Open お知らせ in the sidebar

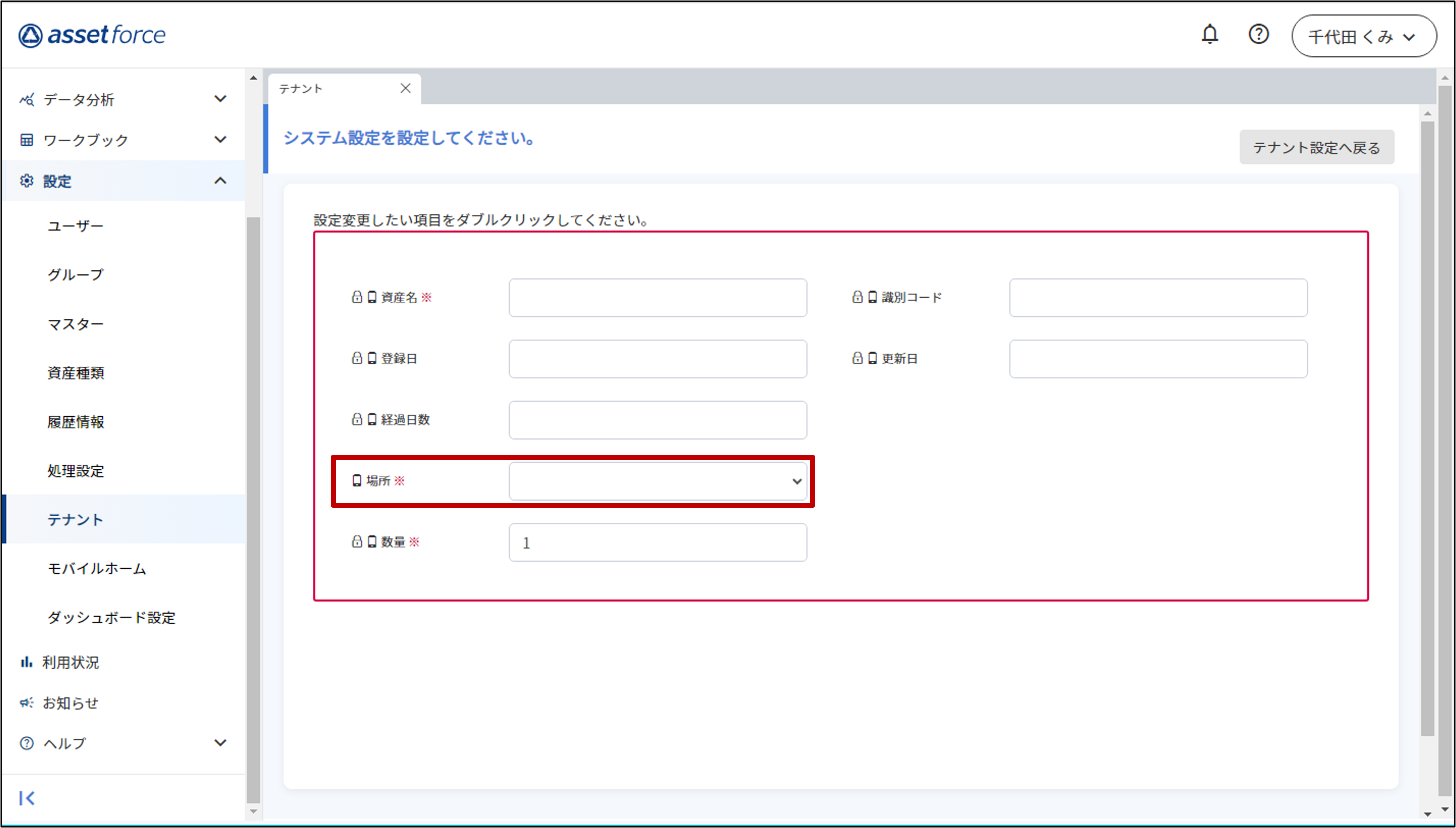click(x=70, y=703)
